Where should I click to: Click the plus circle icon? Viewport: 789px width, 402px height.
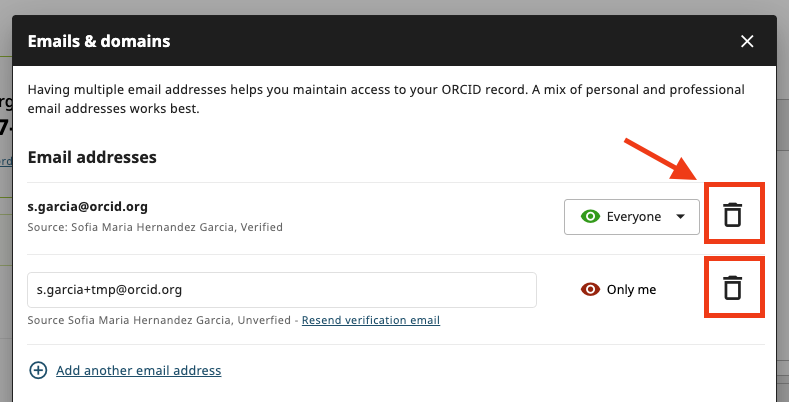tap(38, 370)
